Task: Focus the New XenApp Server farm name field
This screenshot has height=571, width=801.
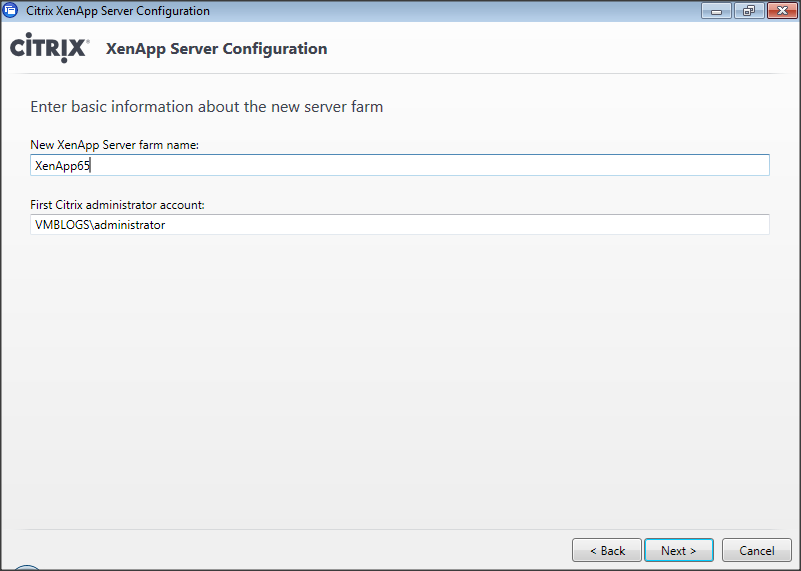Action: point(400,165)
